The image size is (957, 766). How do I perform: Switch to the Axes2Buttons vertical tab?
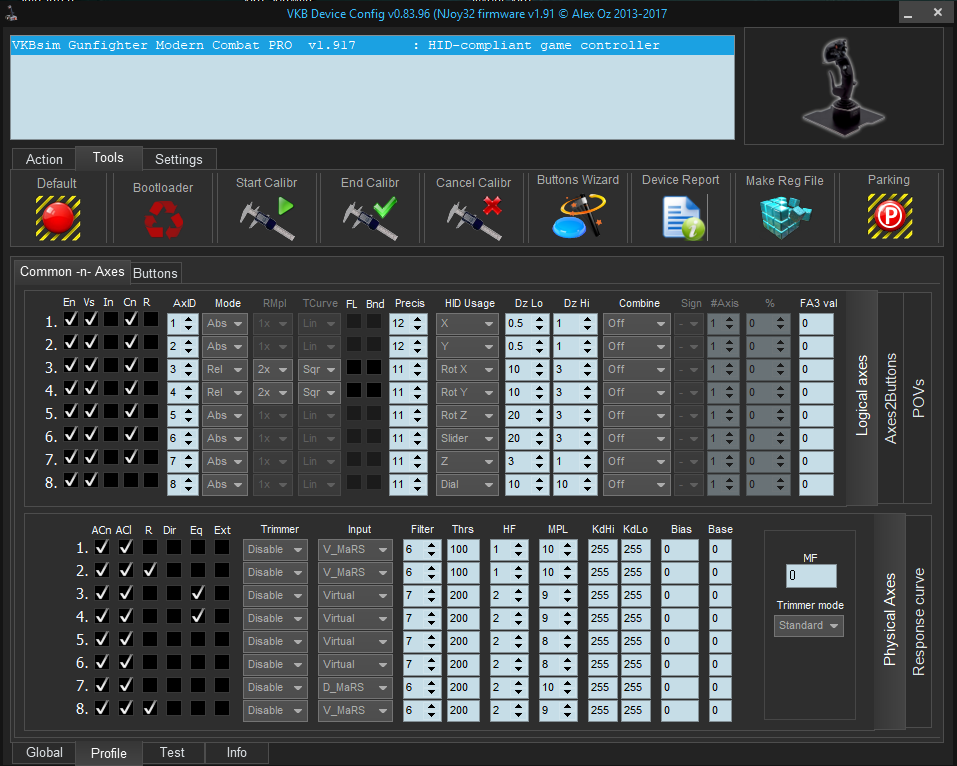[890, 398]
